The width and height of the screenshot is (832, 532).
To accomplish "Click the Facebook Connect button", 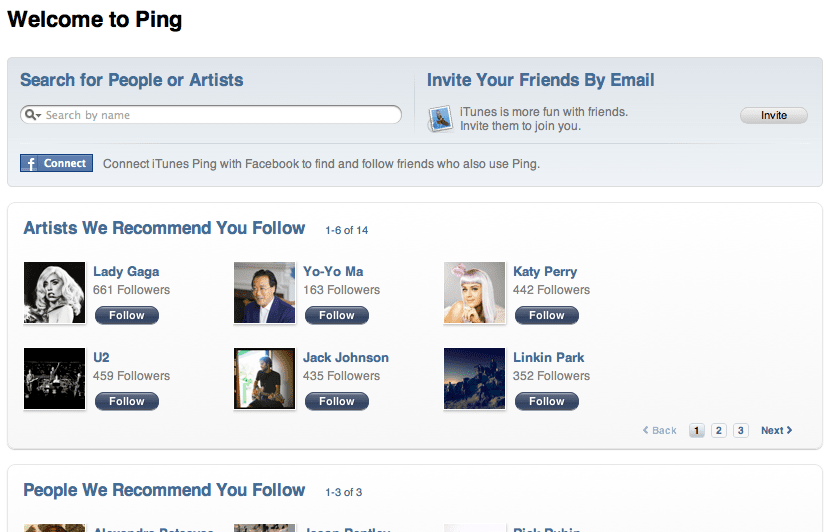I will [56, 163].
